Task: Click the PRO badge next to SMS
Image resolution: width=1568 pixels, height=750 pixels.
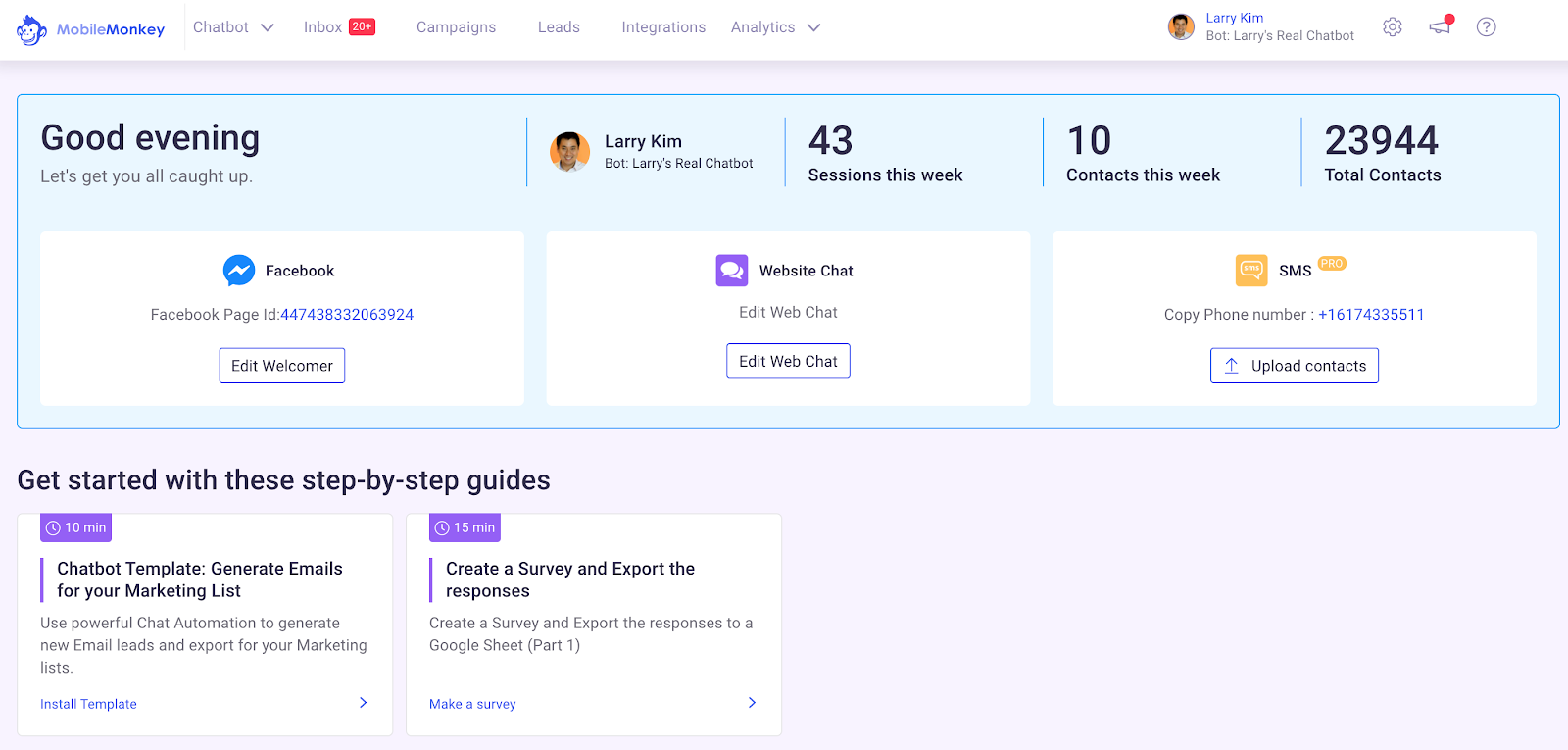Action: click(1332, 264)
